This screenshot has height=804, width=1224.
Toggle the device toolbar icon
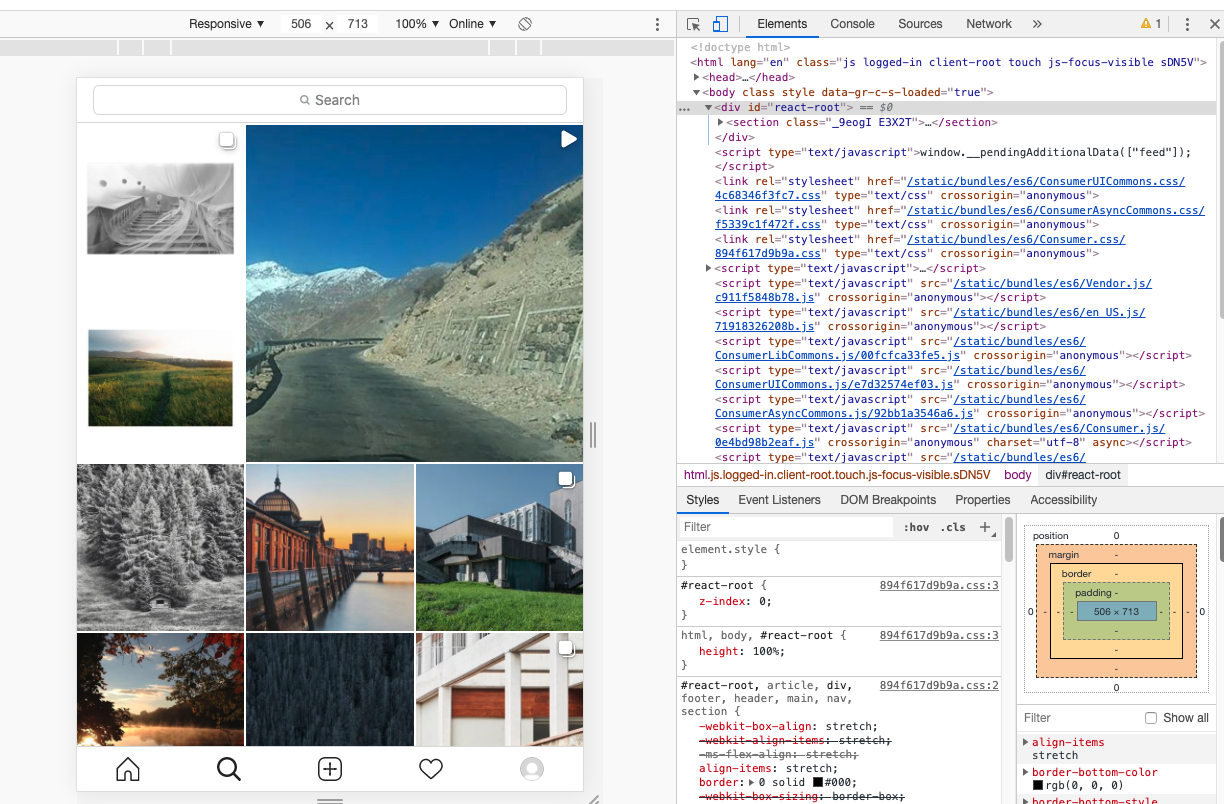720,24
